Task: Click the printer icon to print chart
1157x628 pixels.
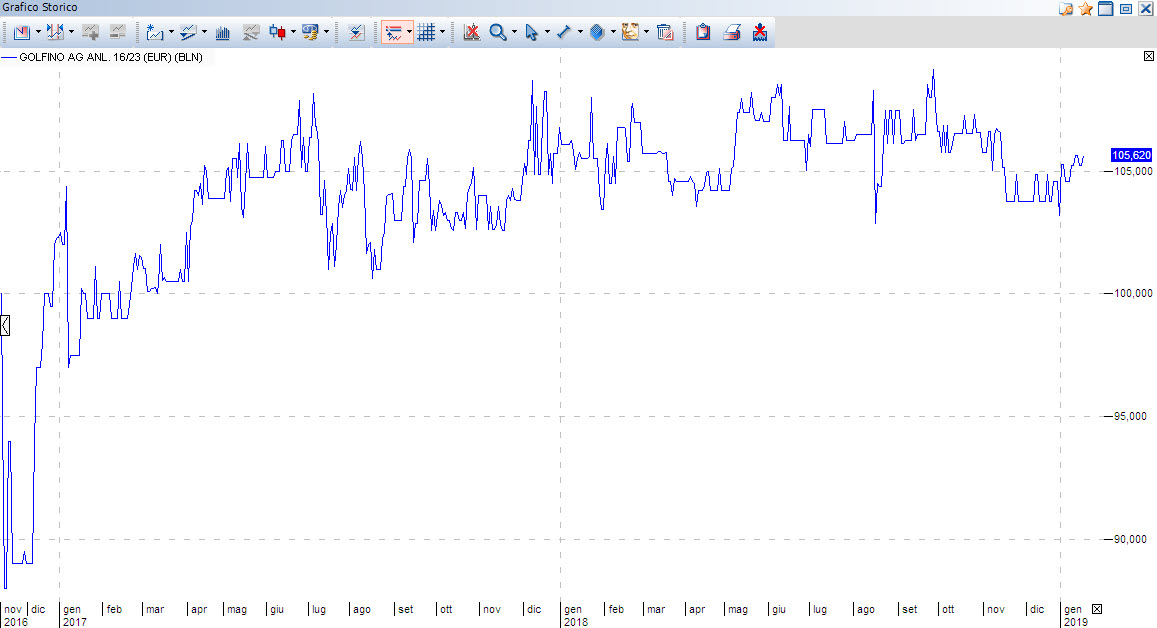Action: [x=731, y=32]
